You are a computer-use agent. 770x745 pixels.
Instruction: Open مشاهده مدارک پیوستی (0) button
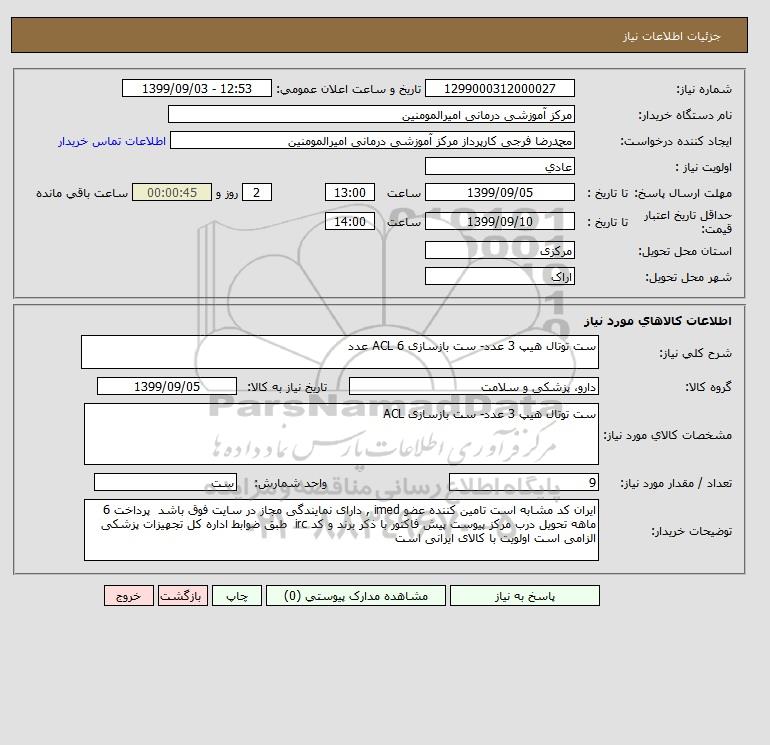(356, 596)
